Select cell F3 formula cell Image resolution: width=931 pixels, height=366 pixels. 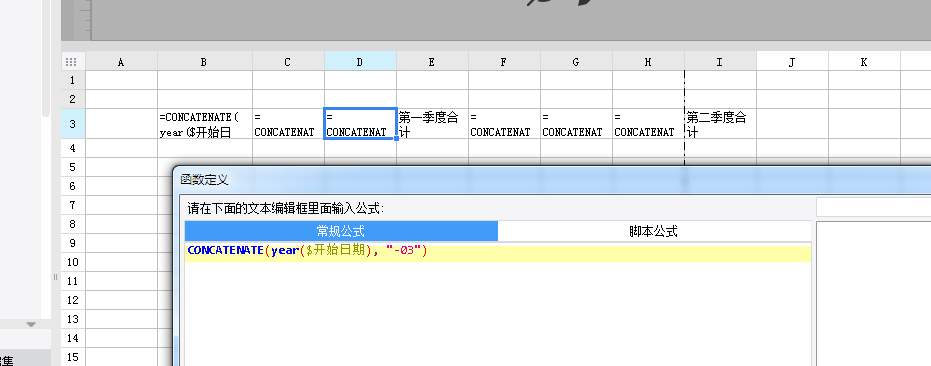click(x=504, y=124)
